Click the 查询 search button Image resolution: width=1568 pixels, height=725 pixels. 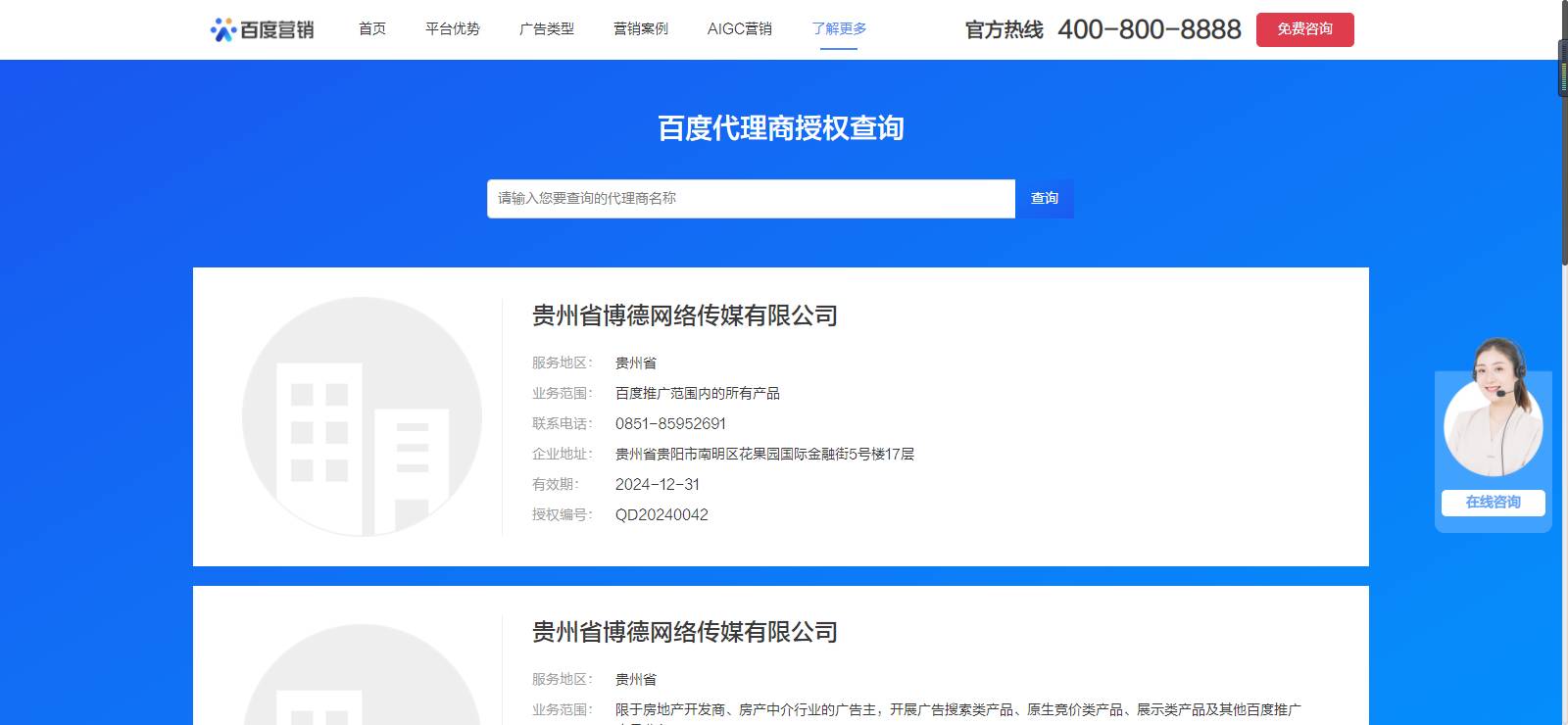(x=1045, y=199)
